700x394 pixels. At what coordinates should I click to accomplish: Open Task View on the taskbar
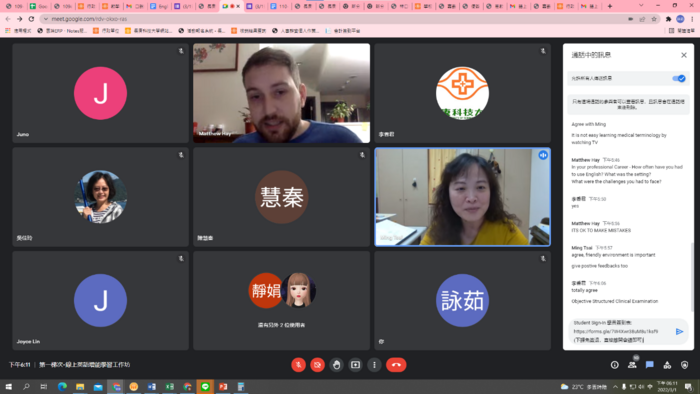(x=43, y=386)
